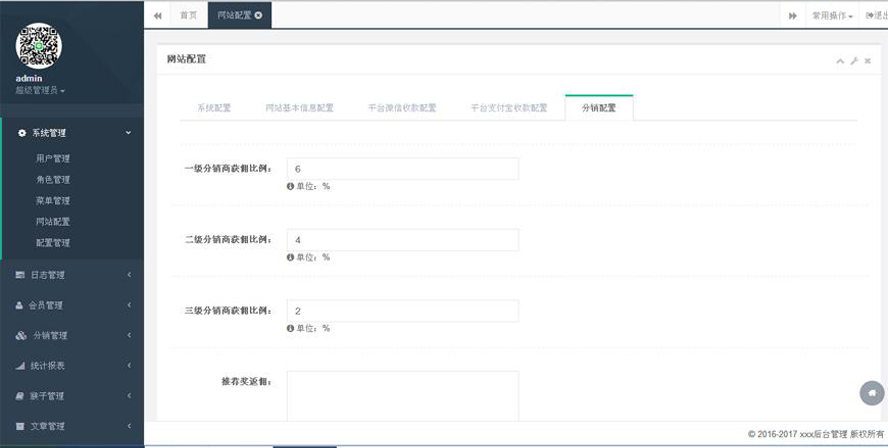Collapse the 网站配置 panel with chevron
Viewport: 888px width, 448px height.
coord(840,61)
